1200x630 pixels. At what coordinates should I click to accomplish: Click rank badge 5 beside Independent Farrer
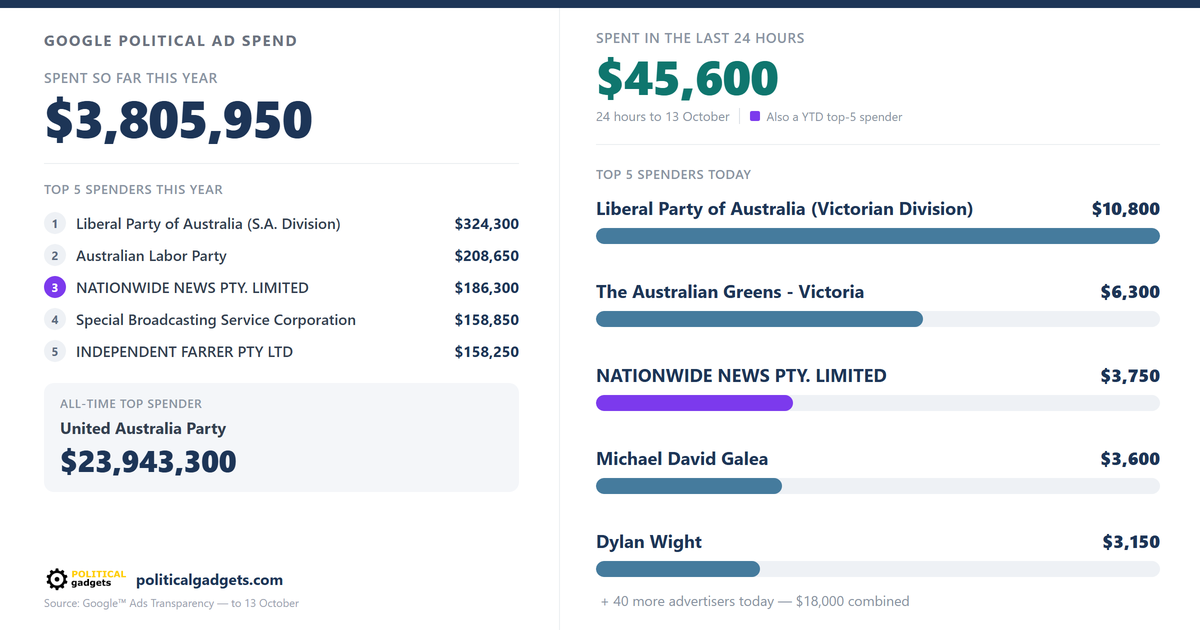(55, 352)
